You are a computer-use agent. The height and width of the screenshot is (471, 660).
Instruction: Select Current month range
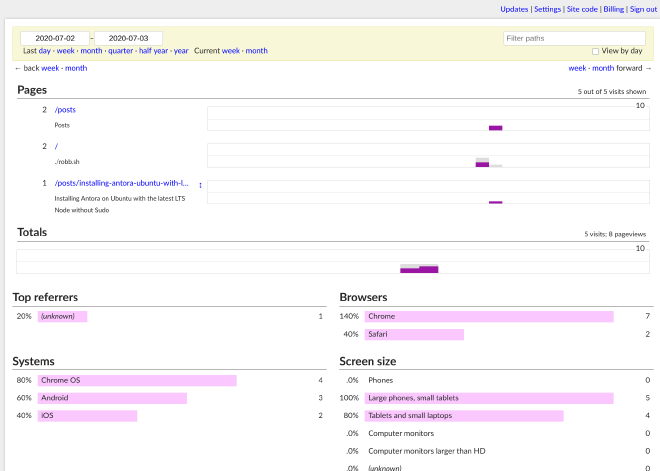pos(256,51)
